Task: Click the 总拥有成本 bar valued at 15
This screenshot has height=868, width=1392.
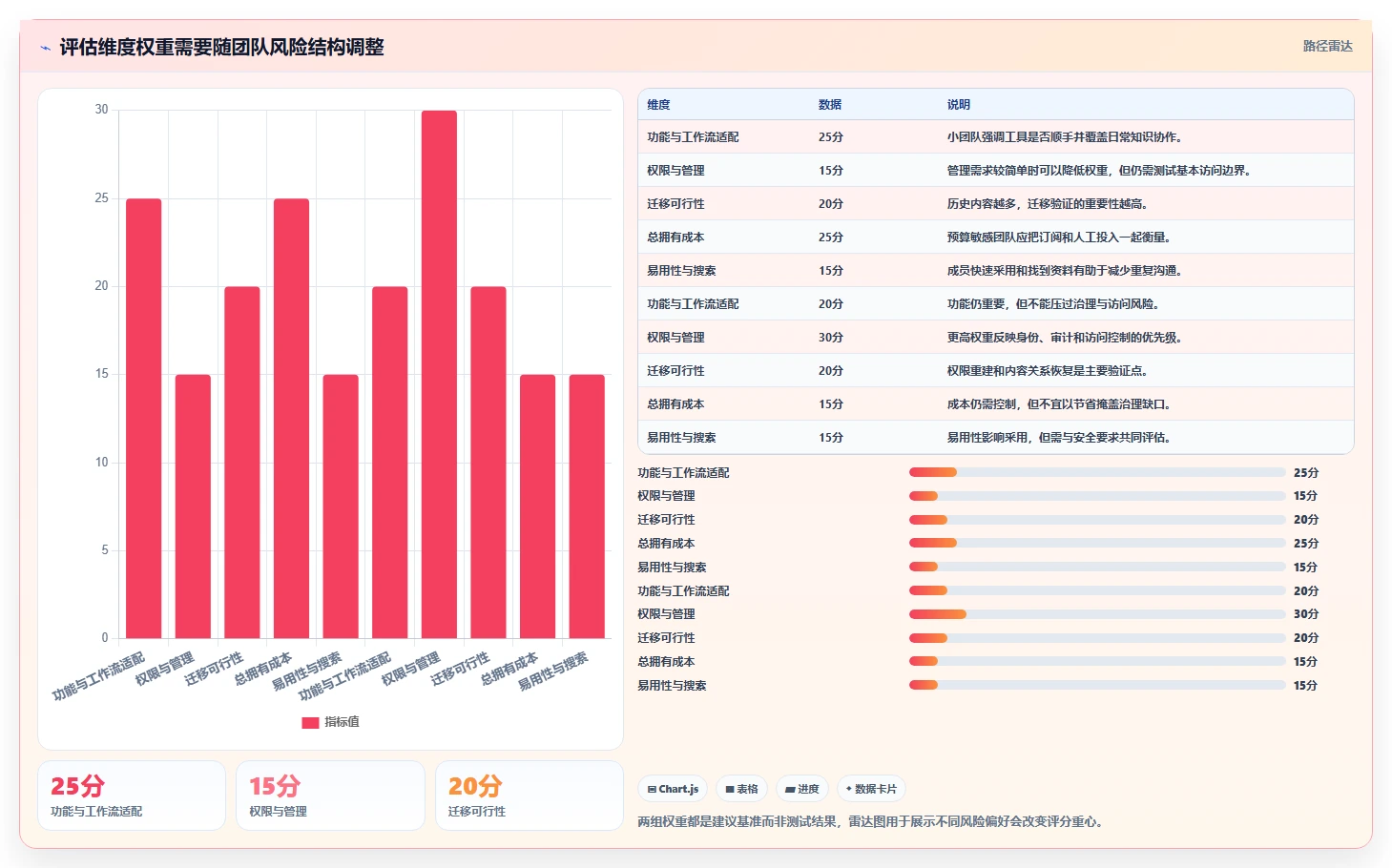Action: (x=537, y=506)
